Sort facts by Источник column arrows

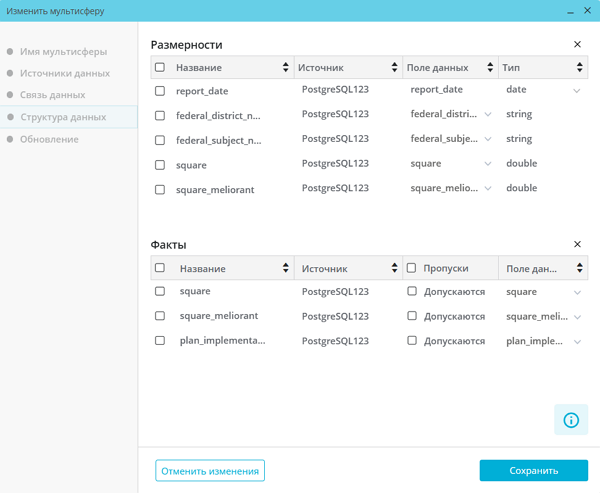coord(394,269)
